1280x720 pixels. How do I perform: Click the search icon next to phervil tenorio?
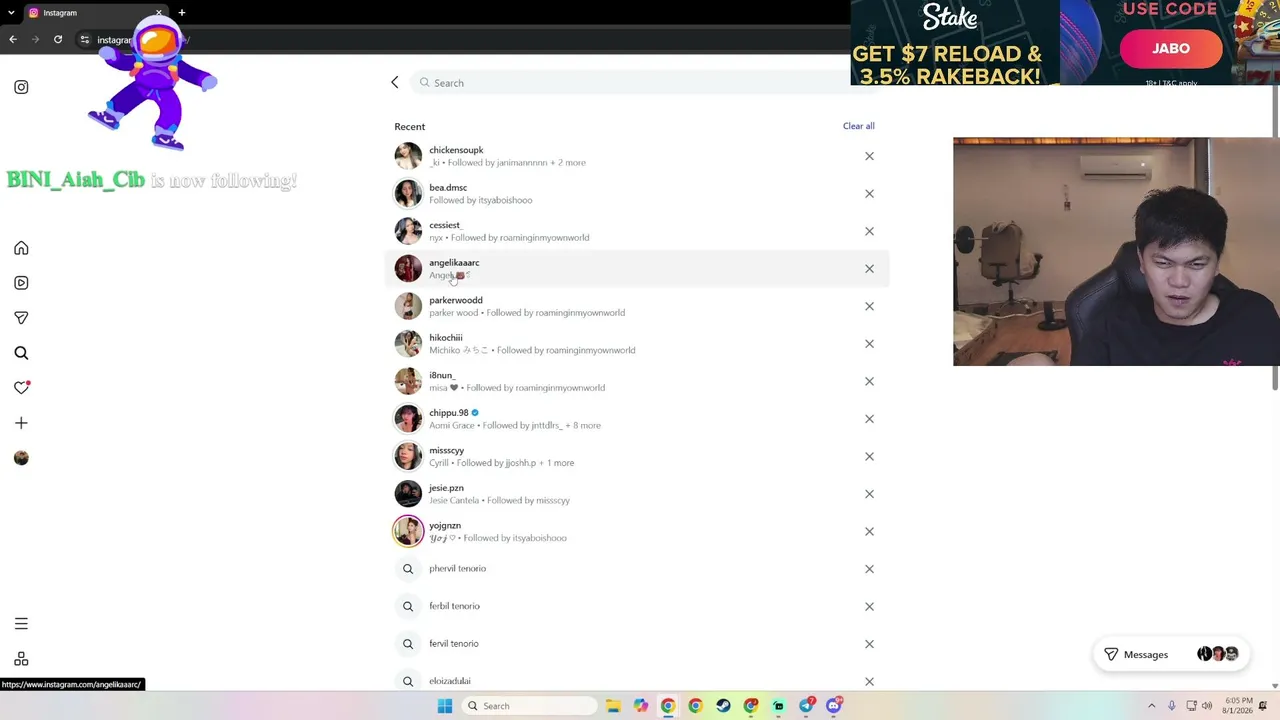pos(408,569)
